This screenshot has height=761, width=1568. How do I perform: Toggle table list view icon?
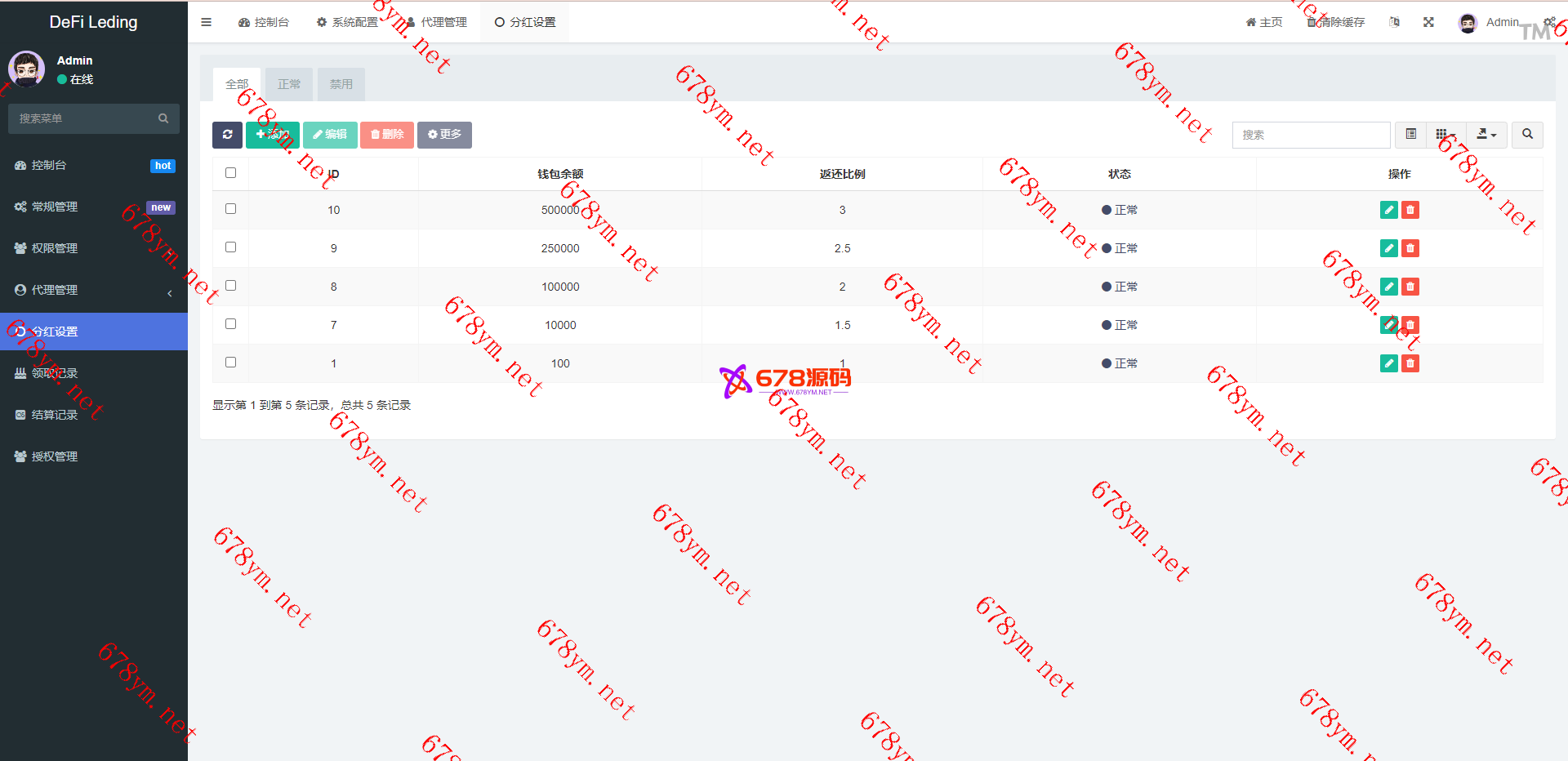tap(1410, 135)
